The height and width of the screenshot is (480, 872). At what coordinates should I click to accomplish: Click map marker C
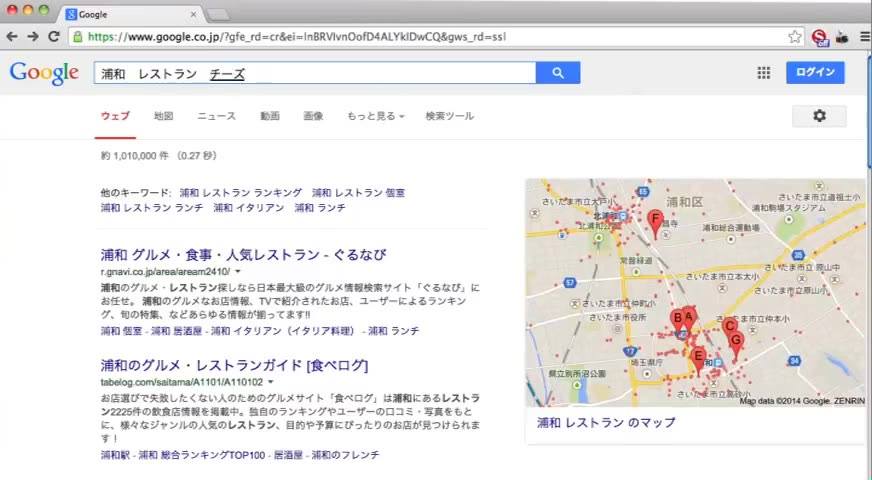[x=729, y=328]
